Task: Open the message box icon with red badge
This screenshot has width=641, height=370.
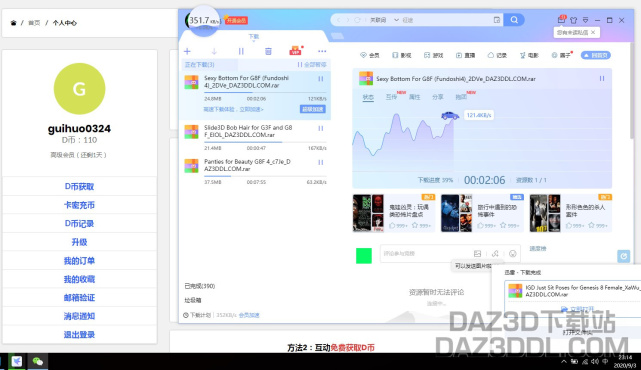Action: coord(561,19)
